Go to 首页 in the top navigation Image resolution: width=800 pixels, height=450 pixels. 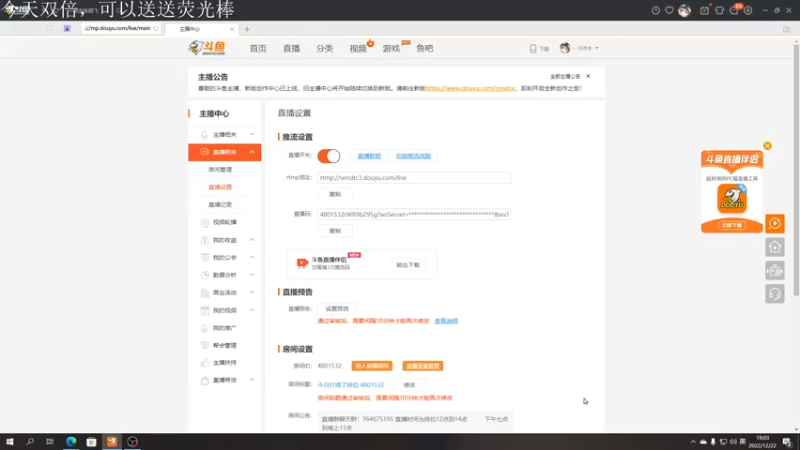(258, 48)
